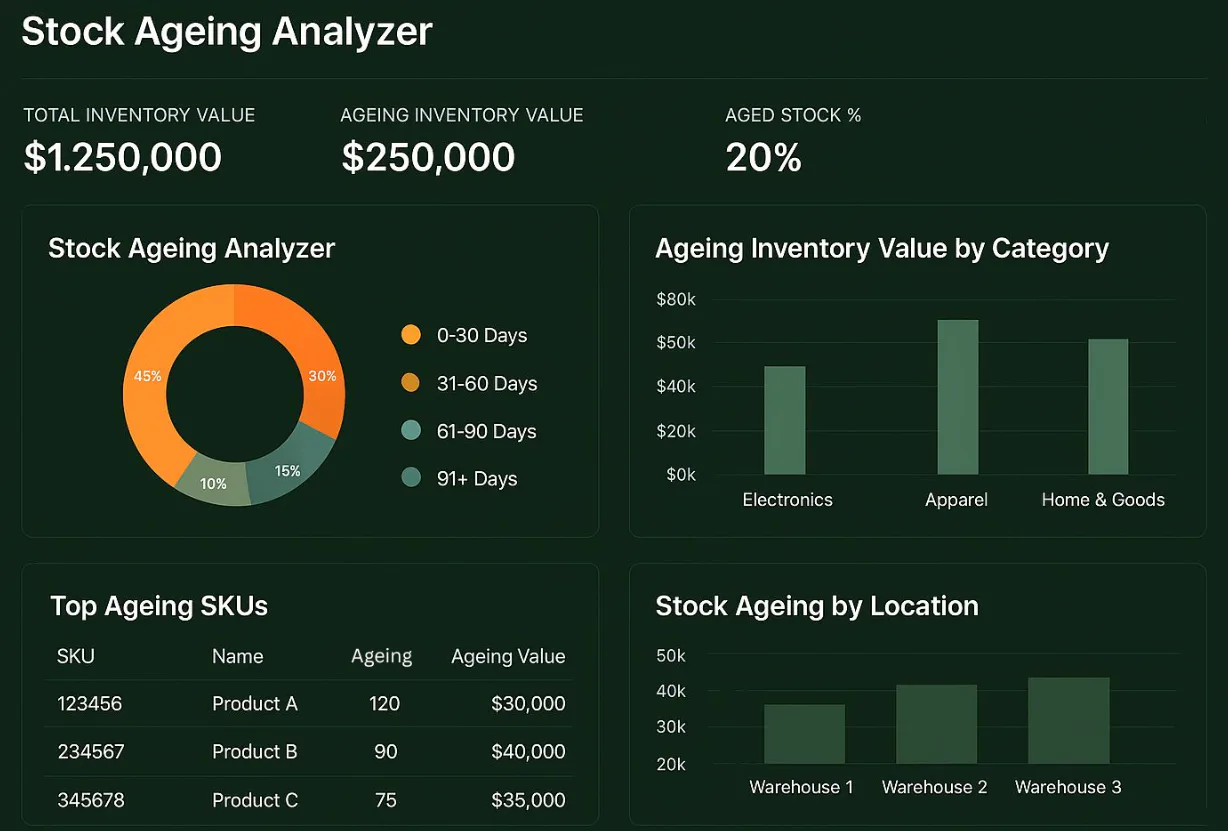Click the Ageing Inventory Value by Category title
1228x831 pixels.
coord(882,248)
